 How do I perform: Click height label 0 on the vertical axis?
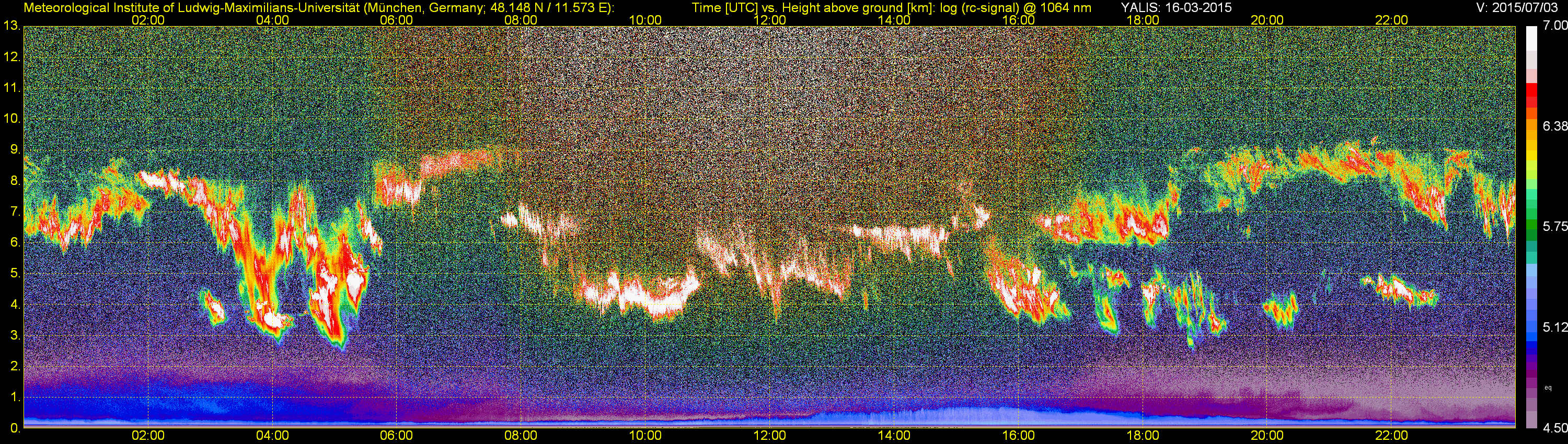pyautogui.click(x=15, y=428)
